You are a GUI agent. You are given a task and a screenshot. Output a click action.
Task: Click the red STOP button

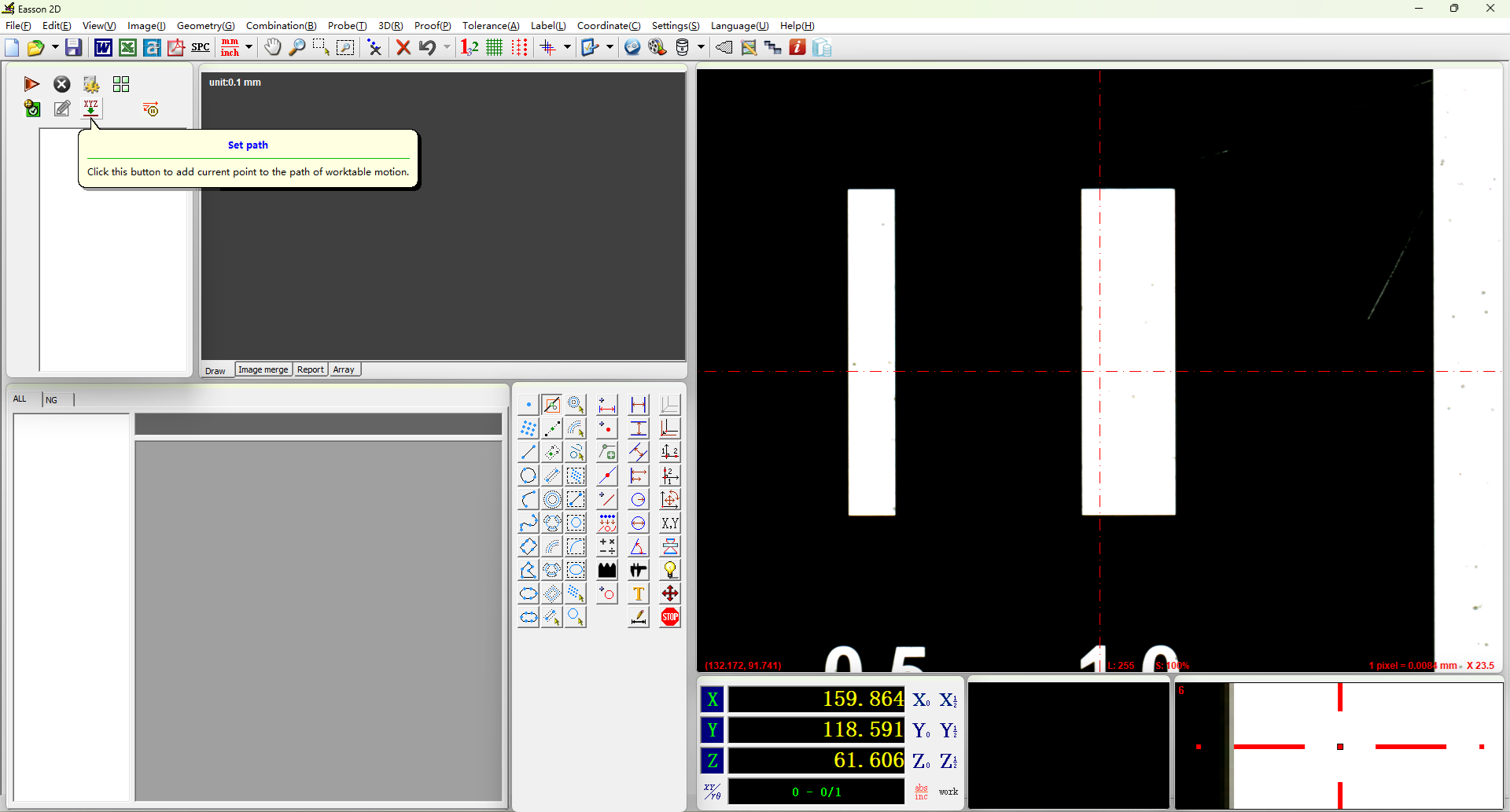point(670,617)
